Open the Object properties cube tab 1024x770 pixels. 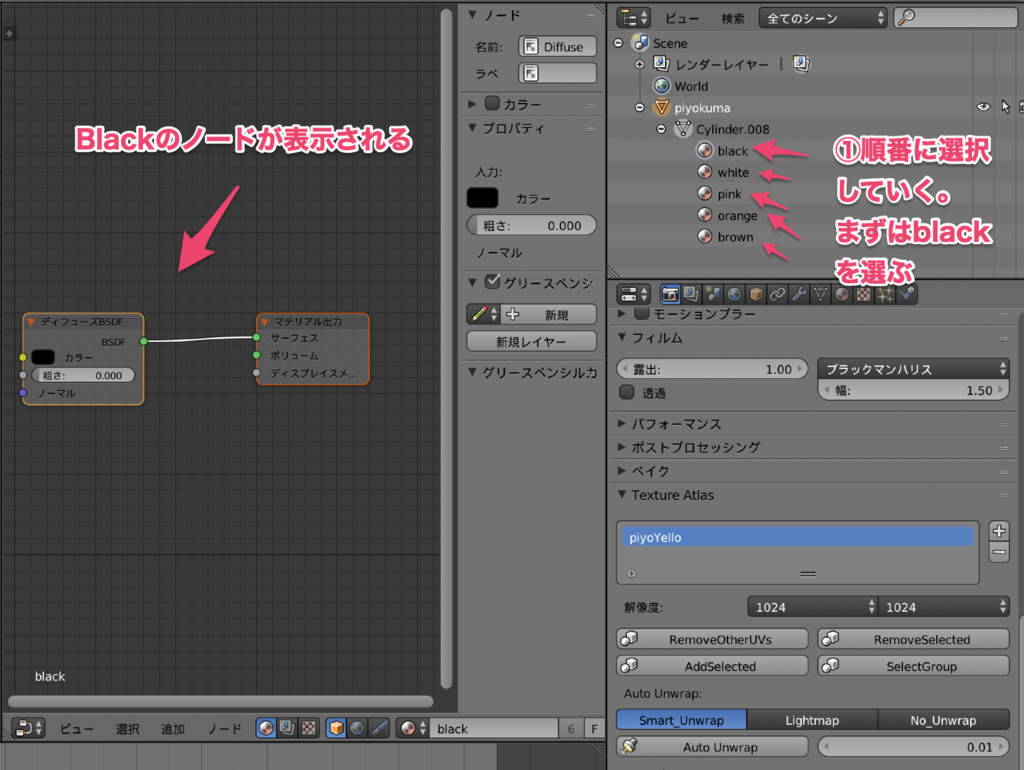pyautogui.click(x=756, y=295)
